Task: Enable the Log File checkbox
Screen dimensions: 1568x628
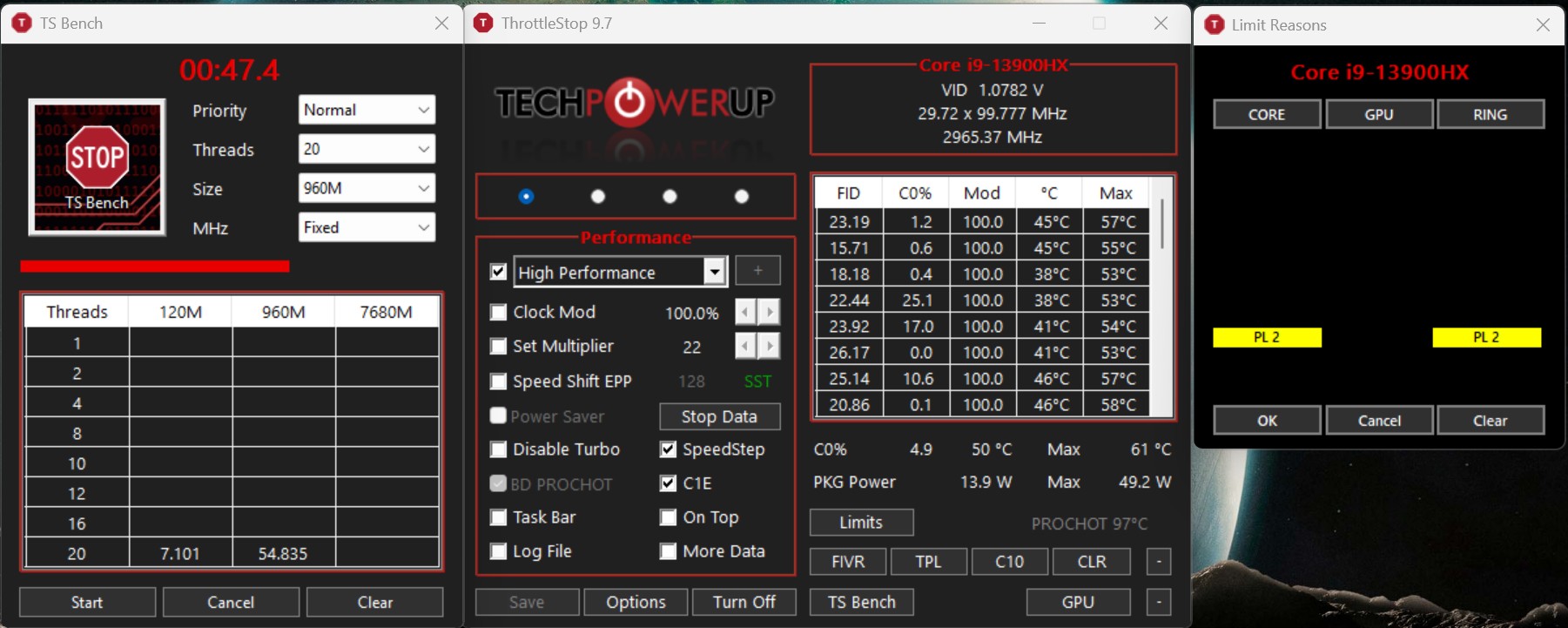Action: (499, 551)
